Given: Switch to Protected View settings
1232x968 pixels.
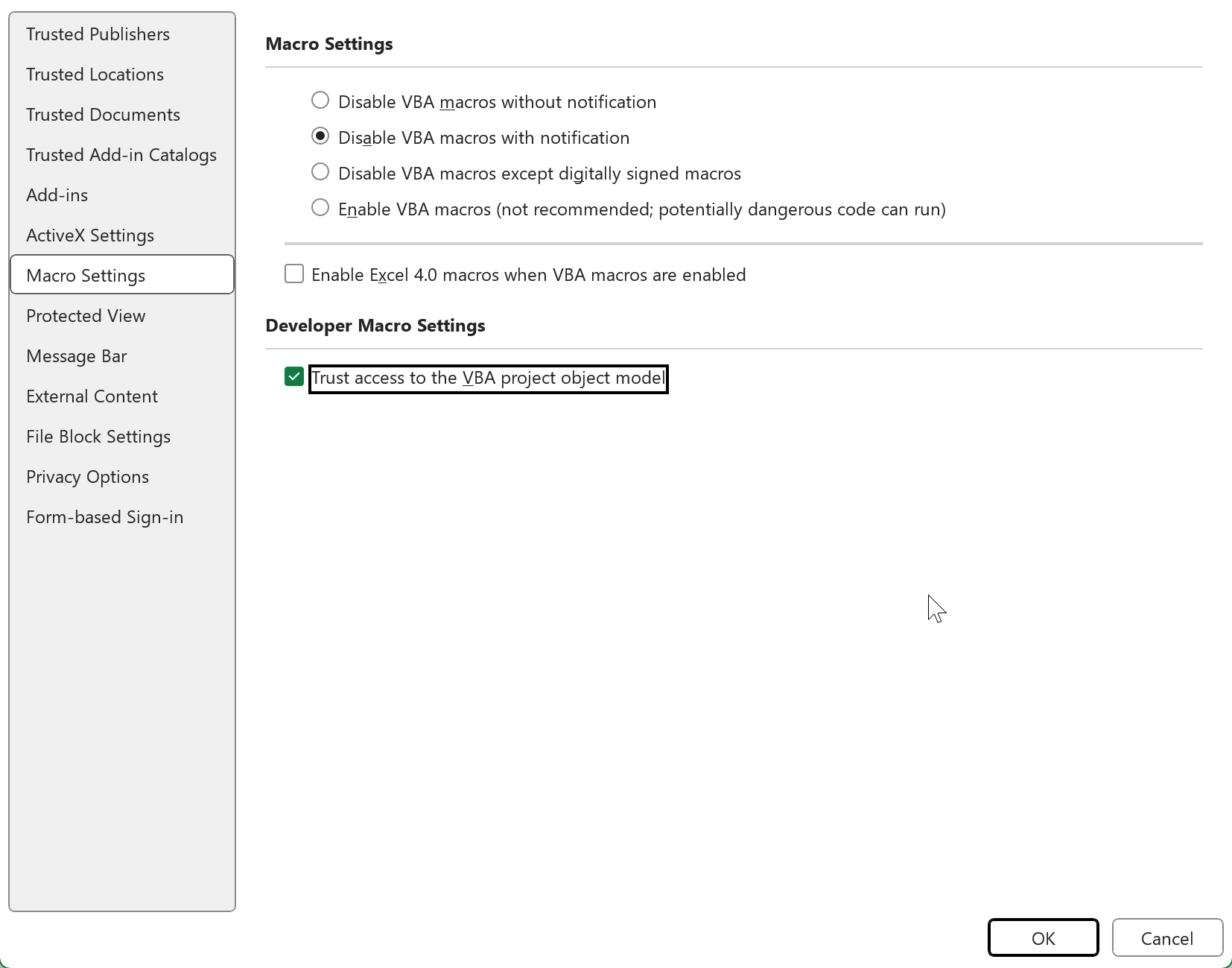Looking at the screenshot, I should pos(86,316).
